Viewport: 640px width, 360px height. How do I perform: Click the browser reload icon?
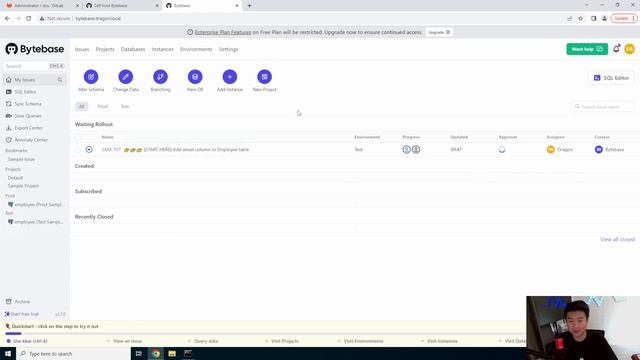(x=29, y=18)
